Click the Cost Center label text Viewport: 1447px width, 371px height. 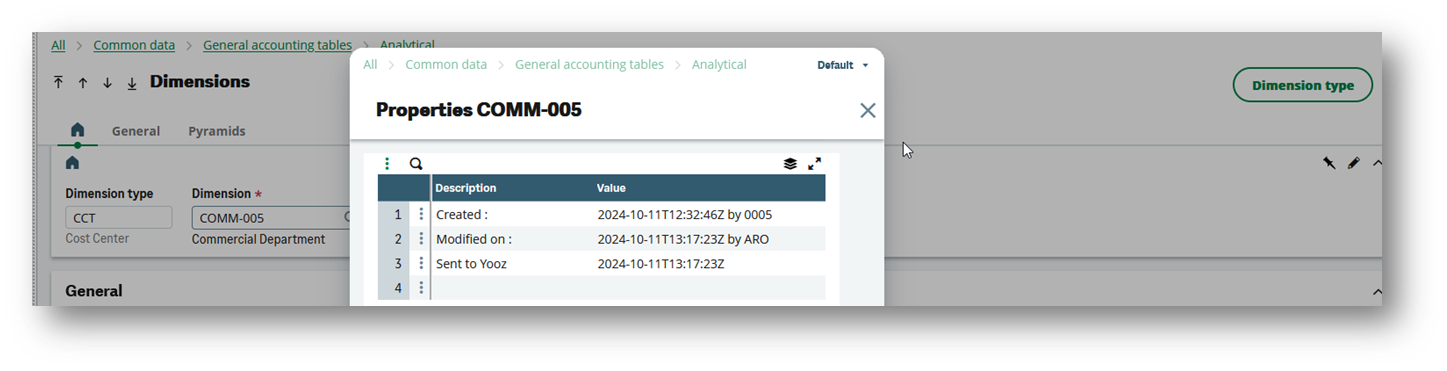click(97, 239)
